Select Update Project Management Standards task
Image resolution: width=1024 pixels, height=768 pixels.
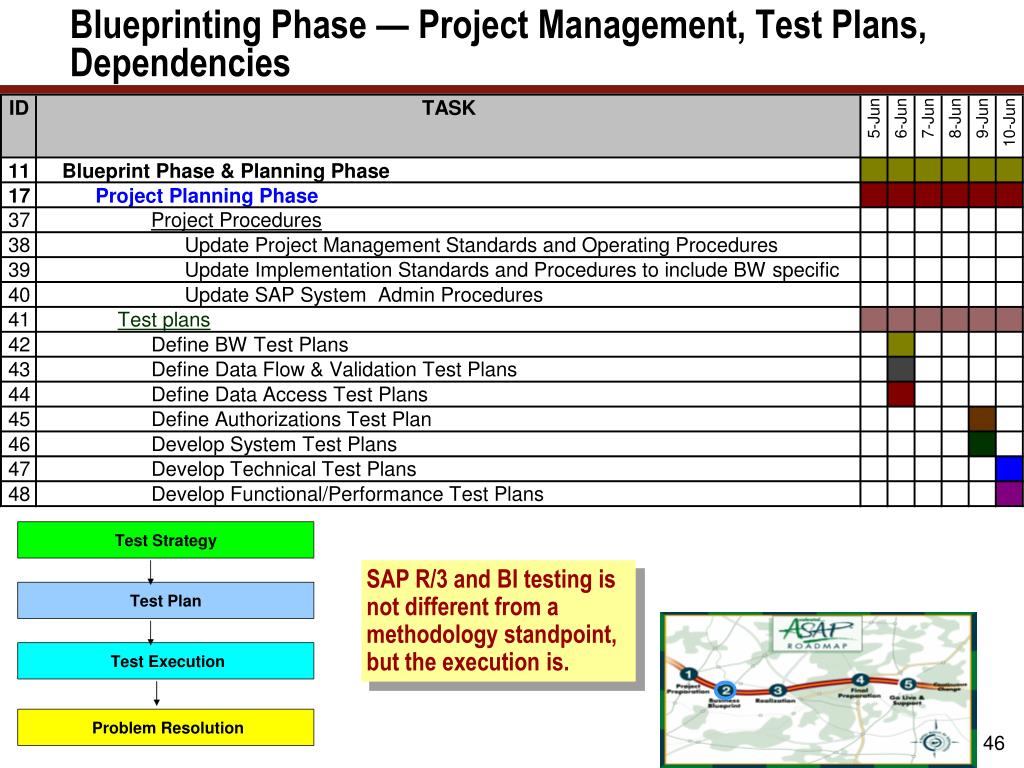click(x=481, y=245)
